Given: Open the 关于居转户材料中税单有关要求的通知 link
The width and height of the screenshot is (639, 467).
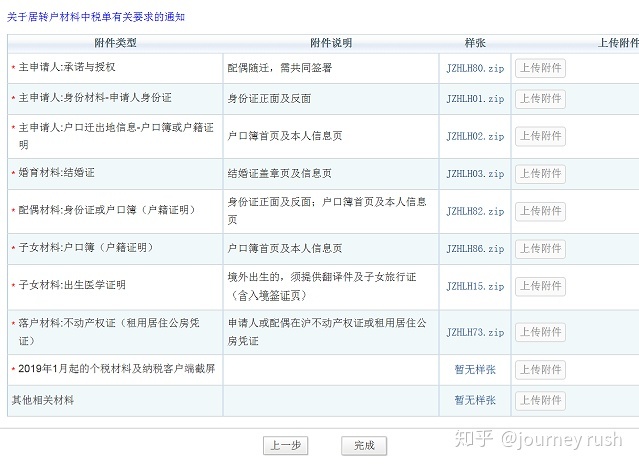Looking at the screenshot, I should pos(96,17).
